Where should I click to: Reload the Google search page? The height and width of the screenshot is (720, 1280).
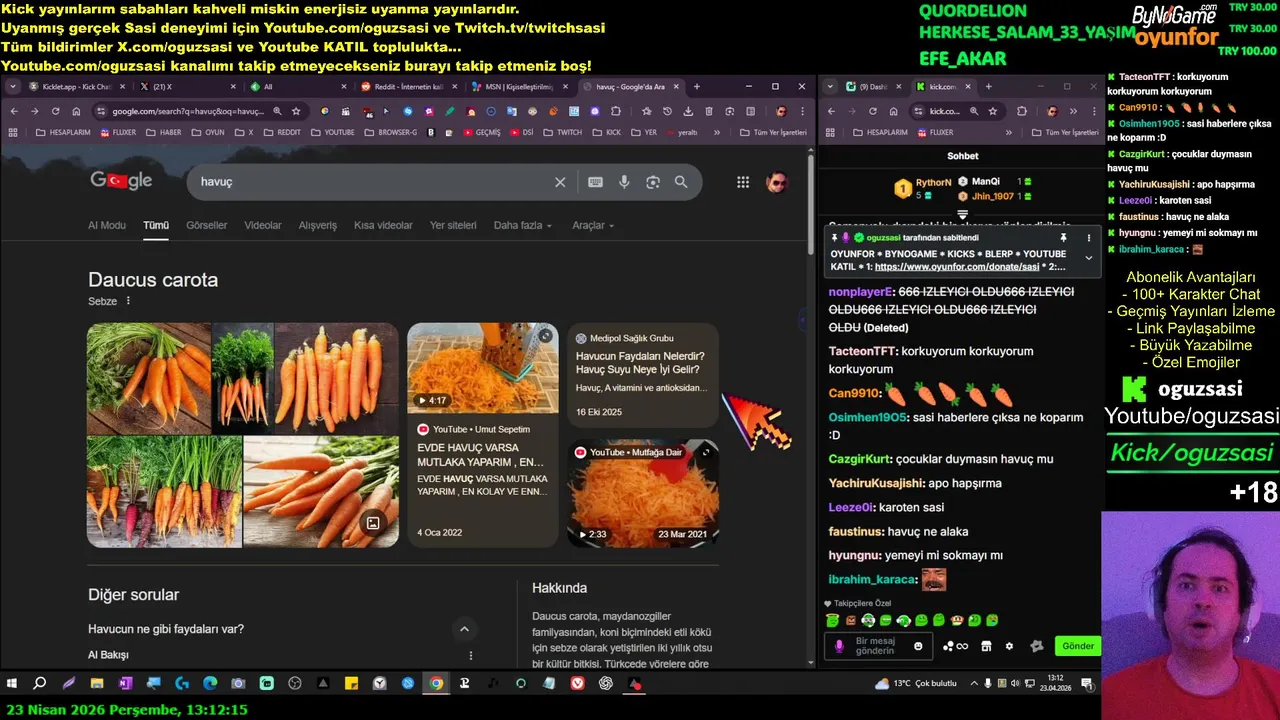(55, 111)
